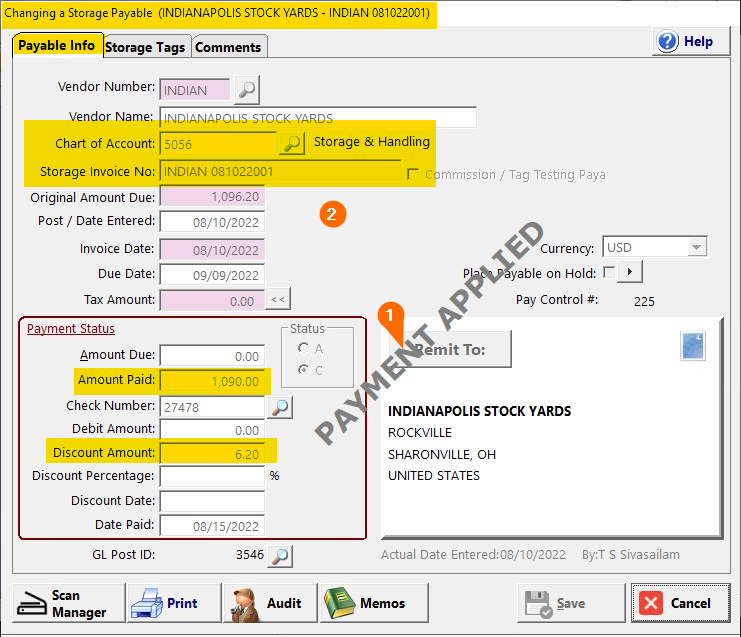Print the storage payable
Screen dimensions: 741x637
tap(174, 603)
